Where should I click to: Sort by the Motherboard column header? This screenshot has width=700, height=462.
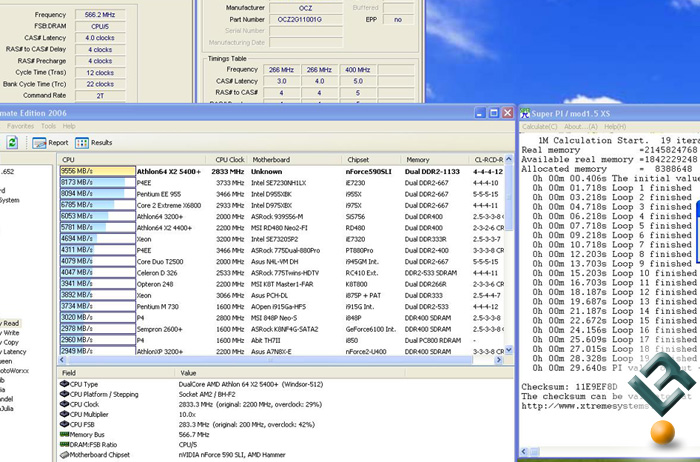coord(296,159)
